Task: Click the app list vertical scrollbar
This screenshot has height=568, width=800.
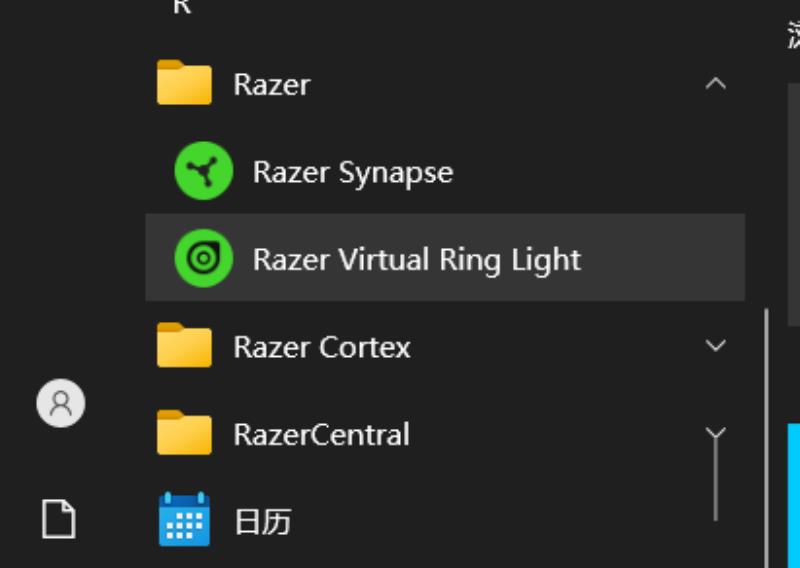Action: 767,438
